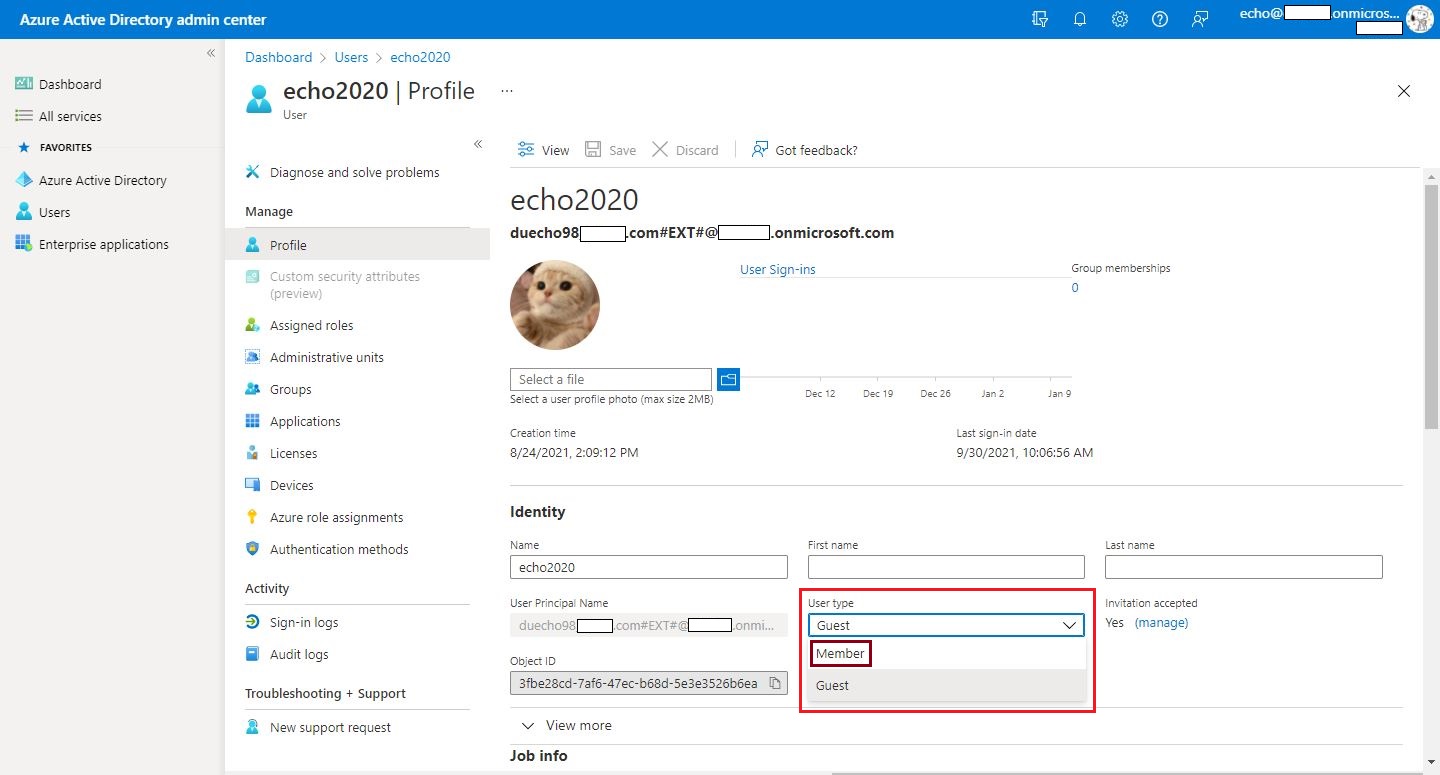Expand View more section
This screenshot has width=1440, height=775.
tap(566, 725)
